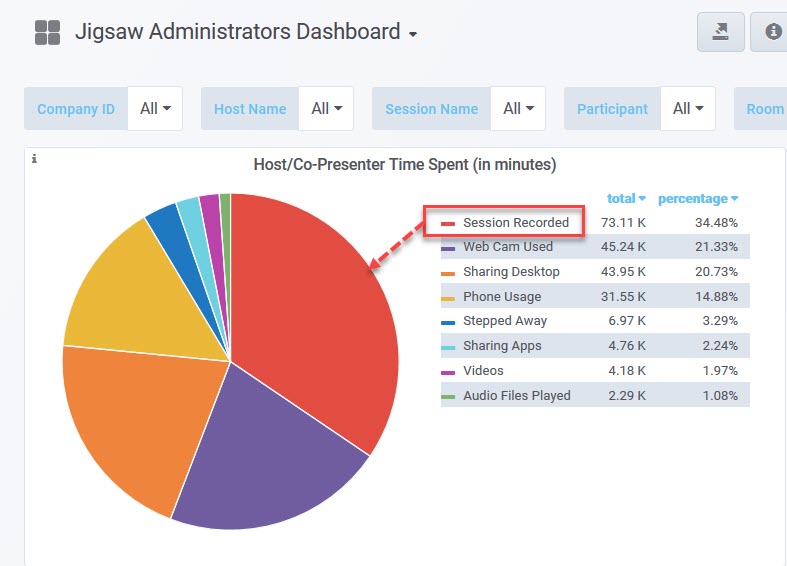Select Audio Files Played legend entry
Image resolution: width=787 pixels, height=566 pixels.
pyautogui.click(x=516, y=395)
